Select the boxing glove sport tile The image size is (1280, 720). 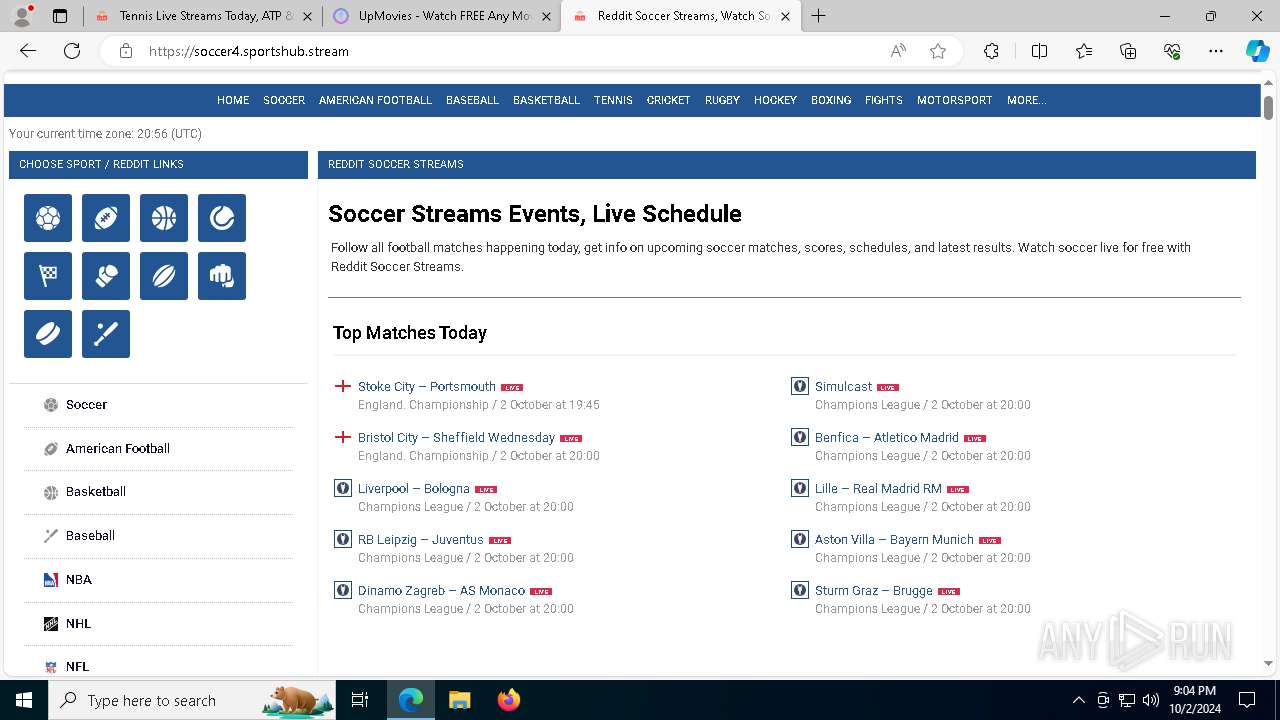(x=106, y=276)
